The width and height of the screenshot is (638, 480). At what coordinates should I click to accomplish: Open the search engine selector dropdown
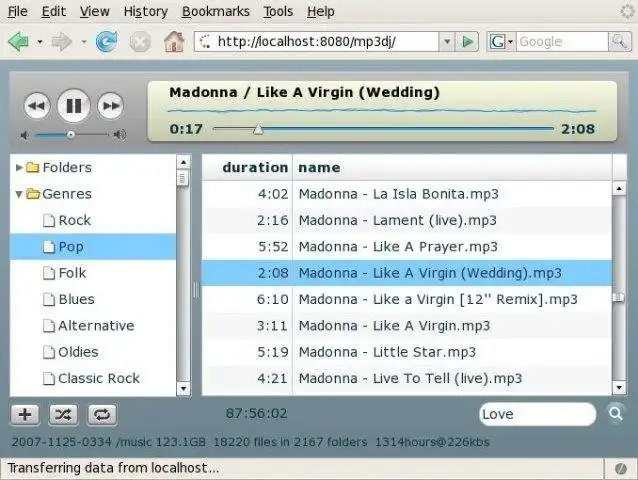coord(501,41)
